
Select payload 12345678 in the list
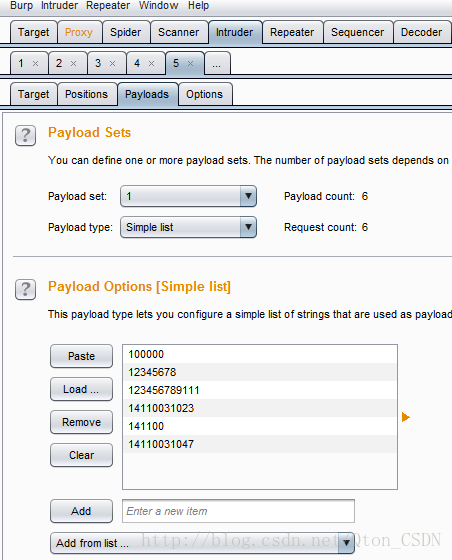260,372
